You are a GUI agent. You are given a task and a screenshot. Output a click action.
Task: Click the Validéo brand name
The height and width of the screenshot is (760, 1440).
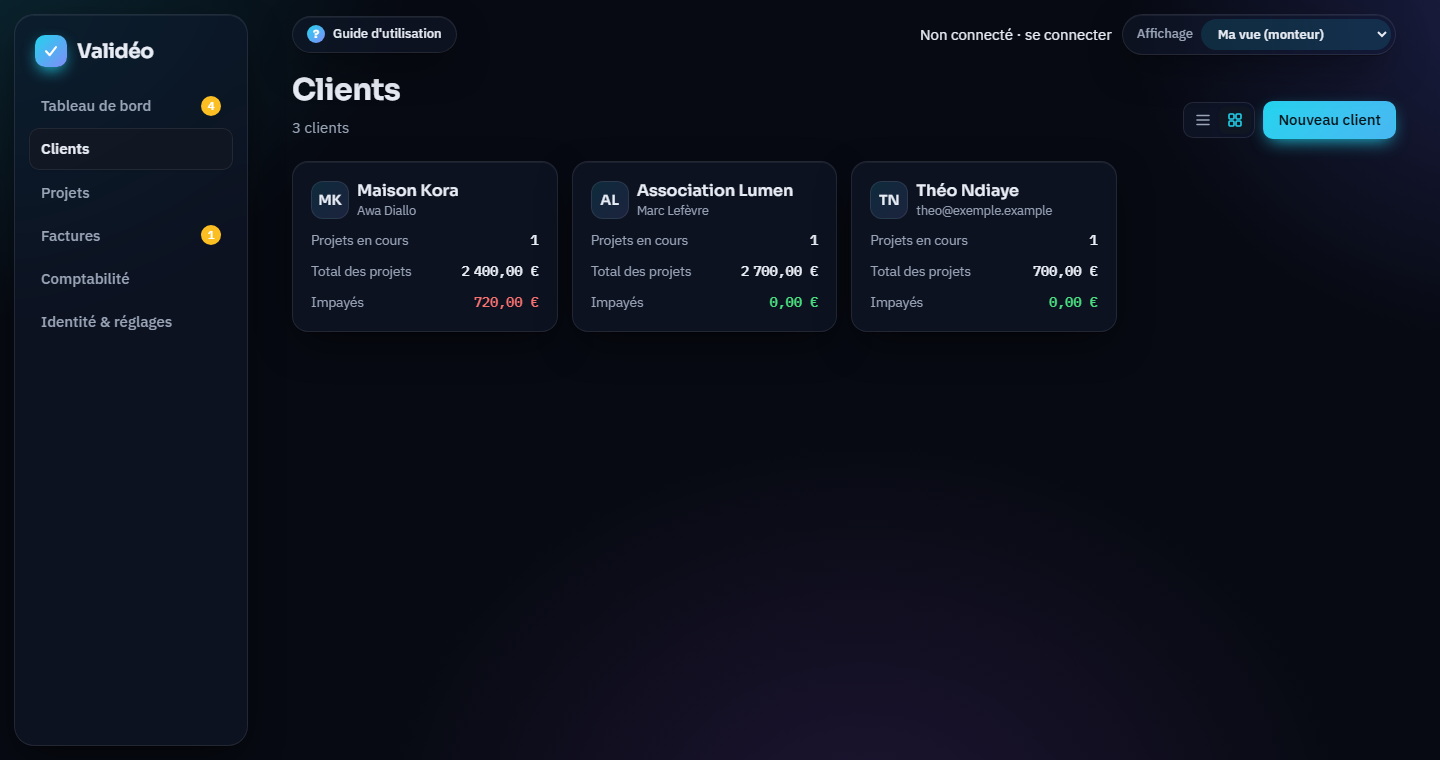115,51
